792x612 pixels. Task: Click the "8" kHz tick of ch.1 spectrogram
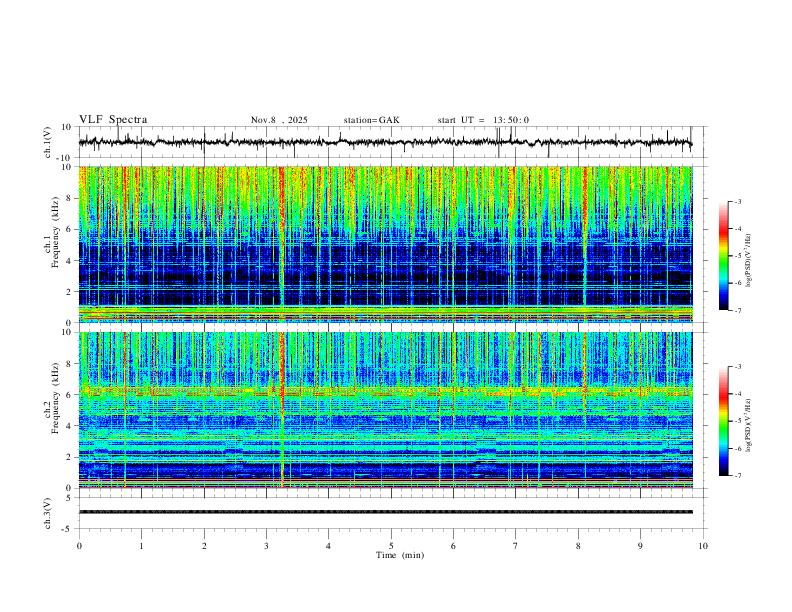[x=70, y=198]
